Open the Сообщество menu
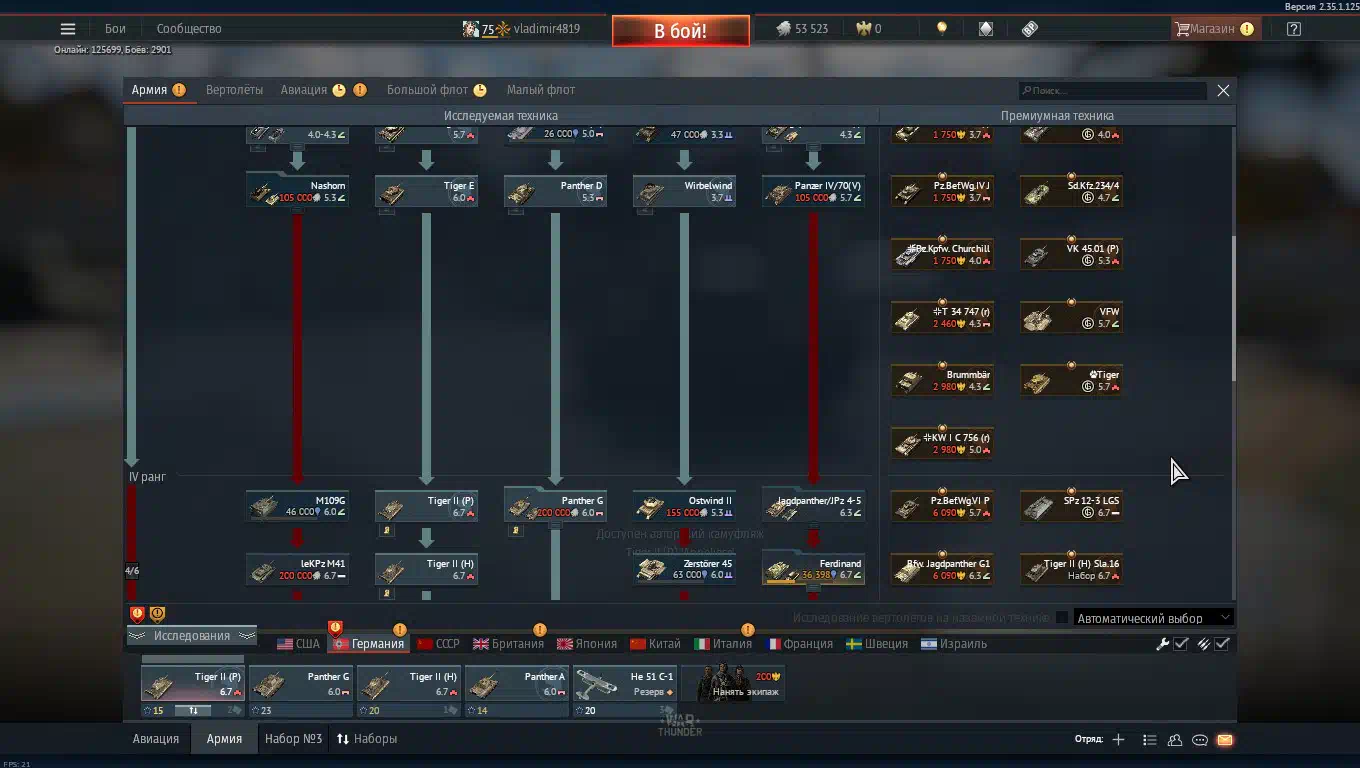This screenshot has height=768, width=1360. pyautogui.click(x=189, y=29)
